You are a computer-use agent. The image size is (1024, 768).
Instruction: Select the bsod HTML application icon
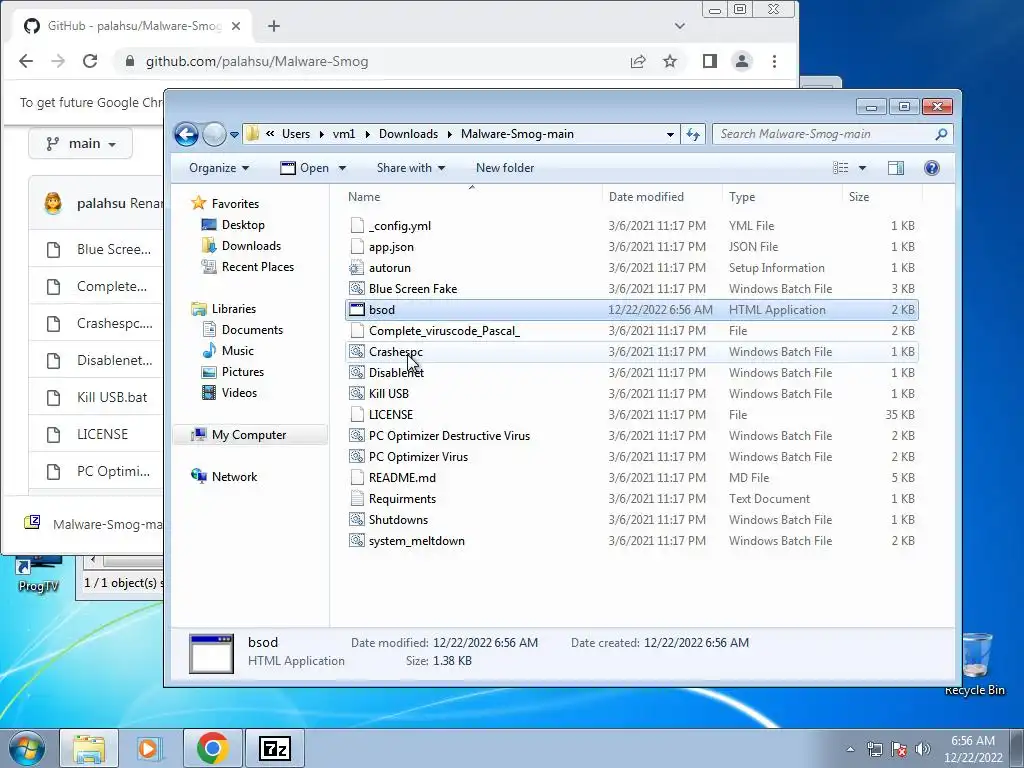[x=357, y=309]
